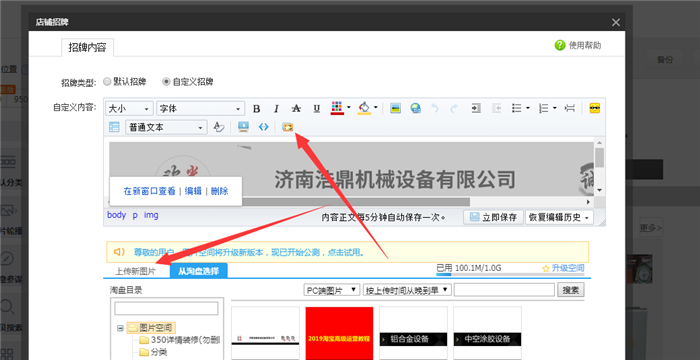
Task: Open the PC端图片 filter dropdown
Action: point(332,290)
